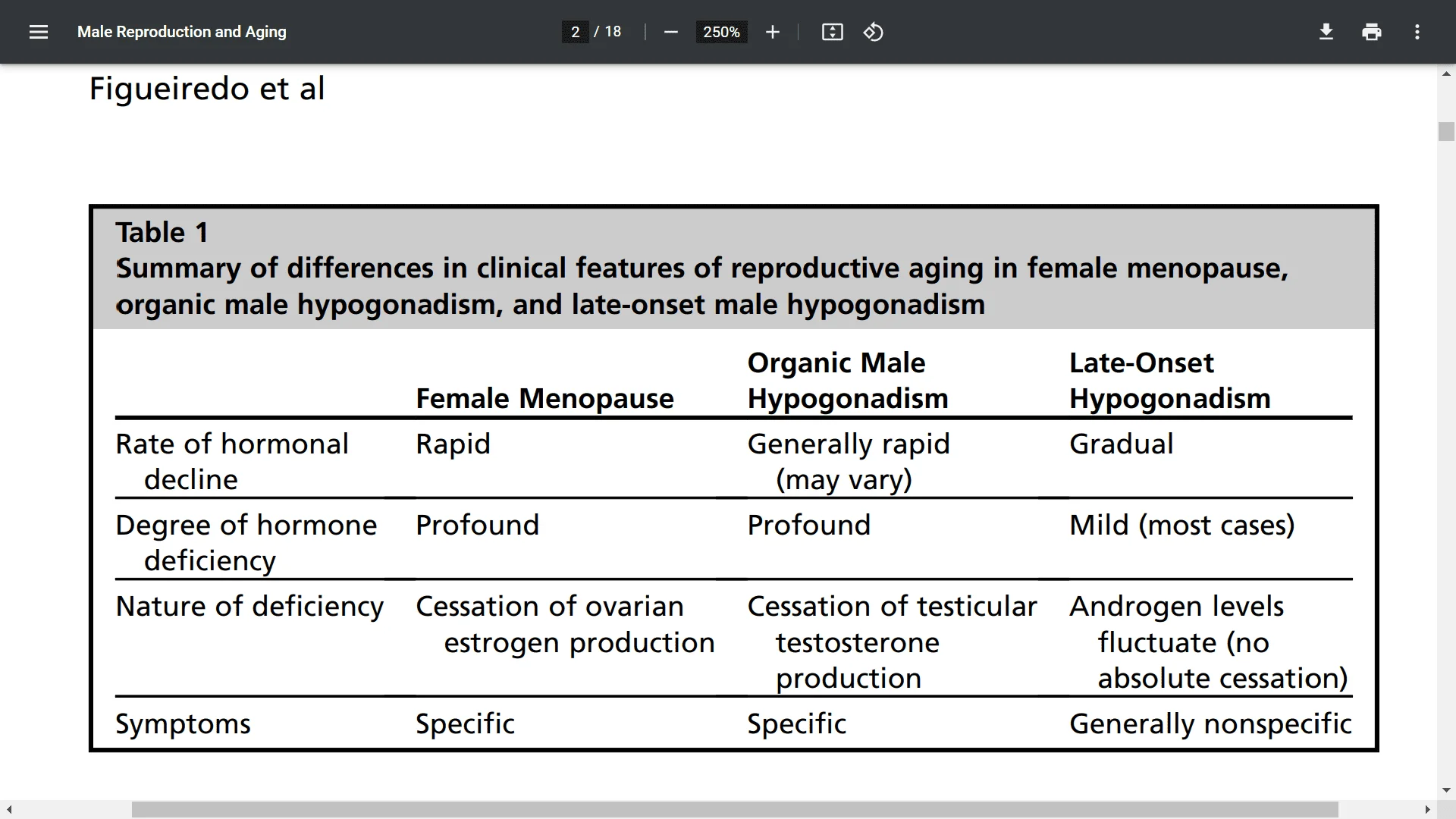Click the table caption 'Summary of differences in clinical features'
This screenshot has width=1456, height=819.
coord(701,286)
